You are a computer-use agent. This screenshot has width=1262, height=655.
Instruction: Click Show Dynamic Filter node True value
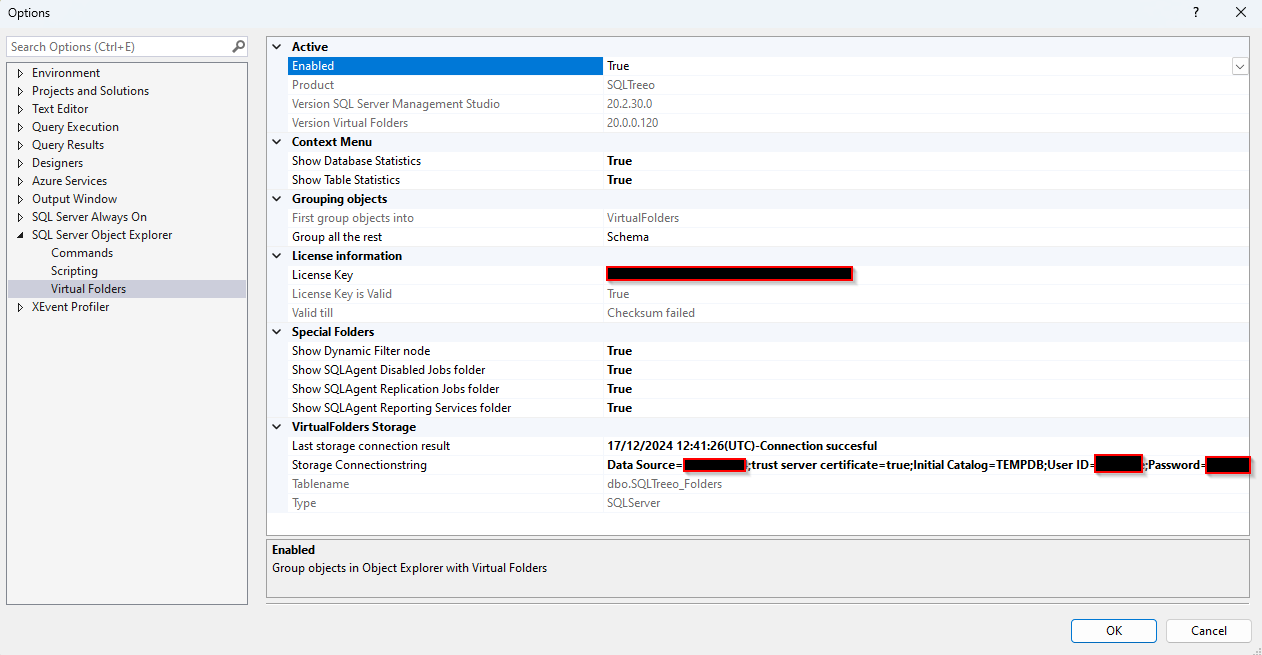click(619, 351)
